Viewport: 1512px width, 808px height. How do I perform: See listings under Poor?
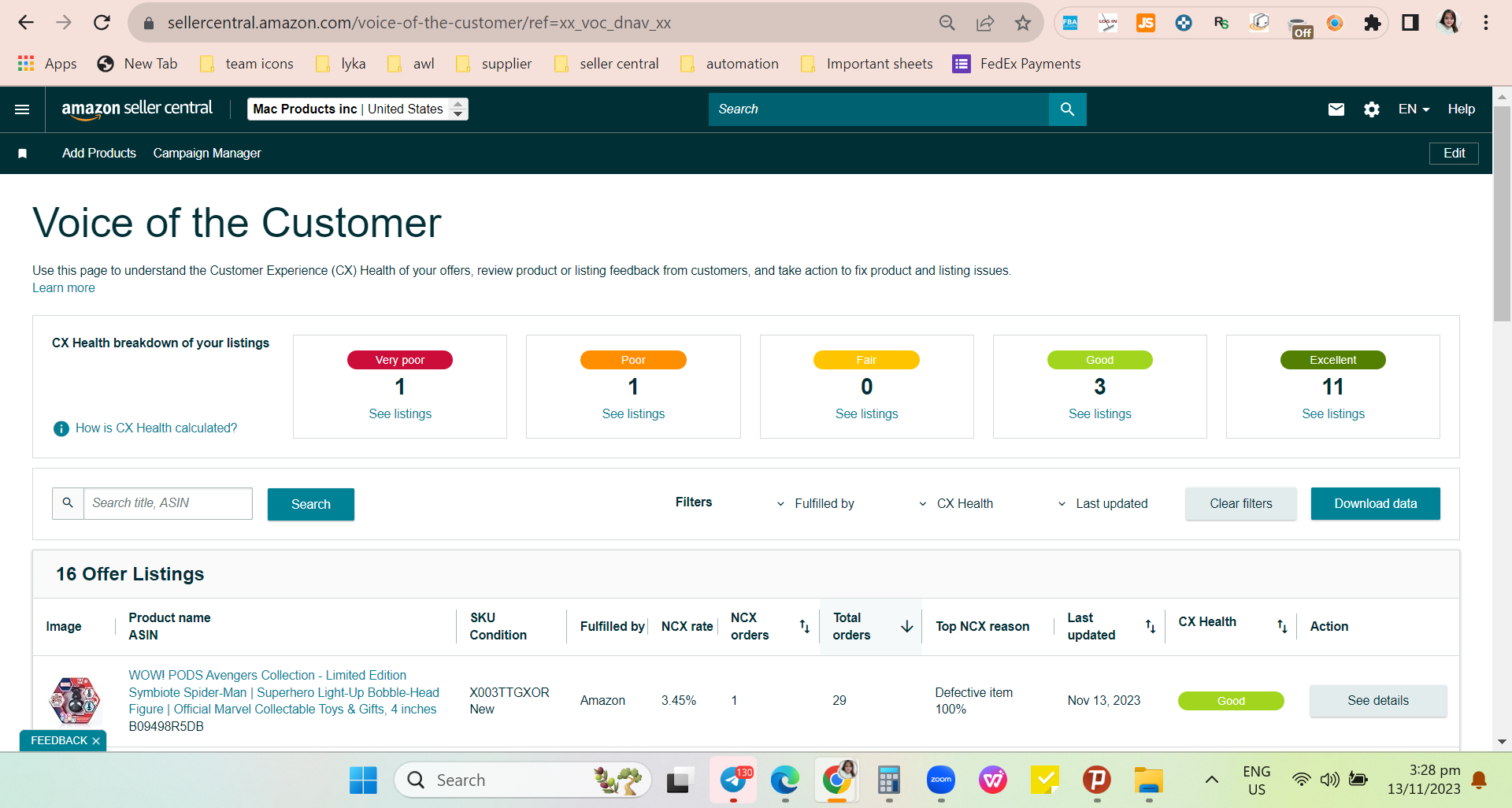click(x=633, y=414)
